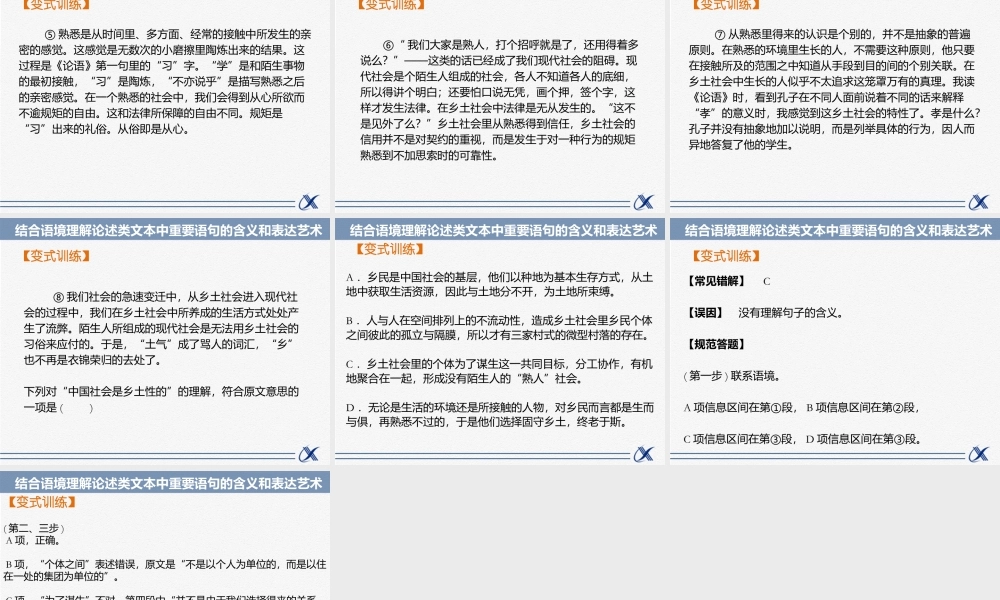This screenshot has width=1000, height=600.
Task: Click the "(第二、三步)" line in last slide
Action: (x=34, y=528)
